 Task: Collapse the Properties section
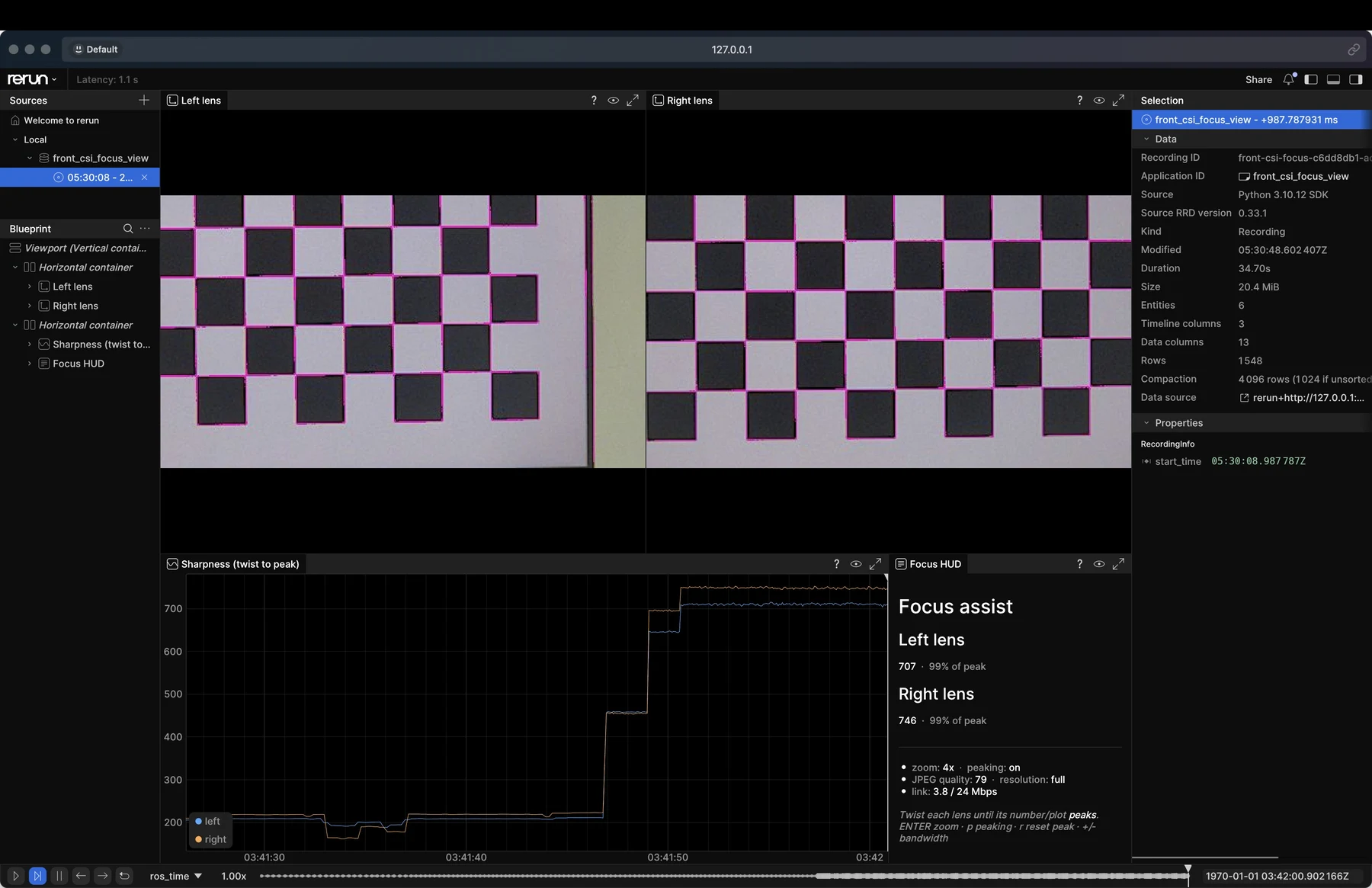1146,423
